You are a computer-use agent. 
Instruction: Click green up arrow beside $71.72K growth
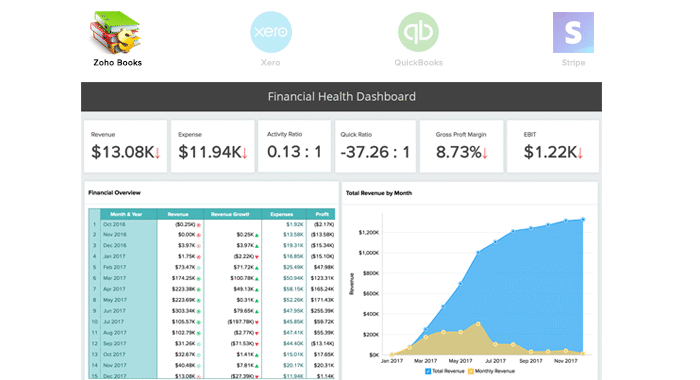257,268
